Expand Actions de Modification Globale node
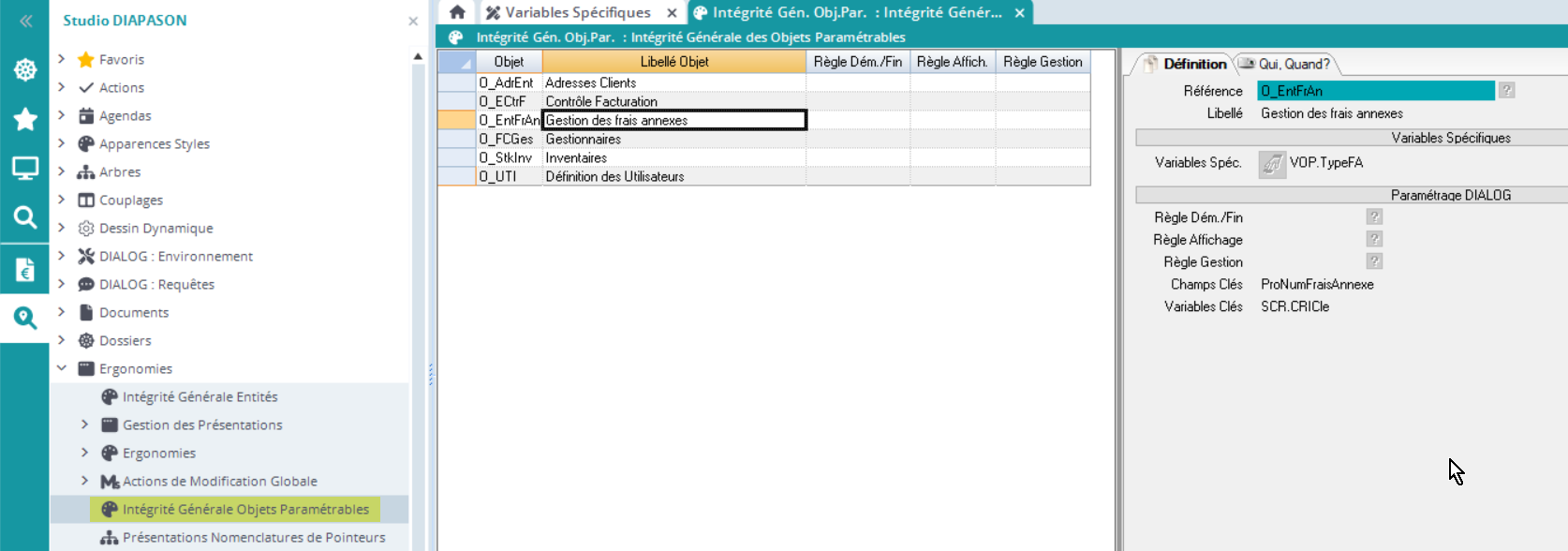The height and width of the screenshot is (551, 1568). point(85,481)
